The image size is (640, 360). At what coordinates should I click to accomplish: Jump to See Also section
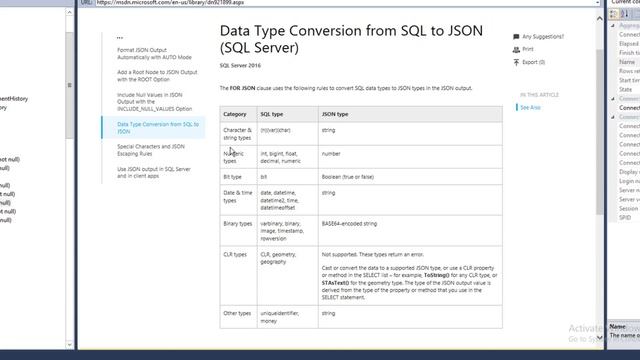[x=530, y=107]
